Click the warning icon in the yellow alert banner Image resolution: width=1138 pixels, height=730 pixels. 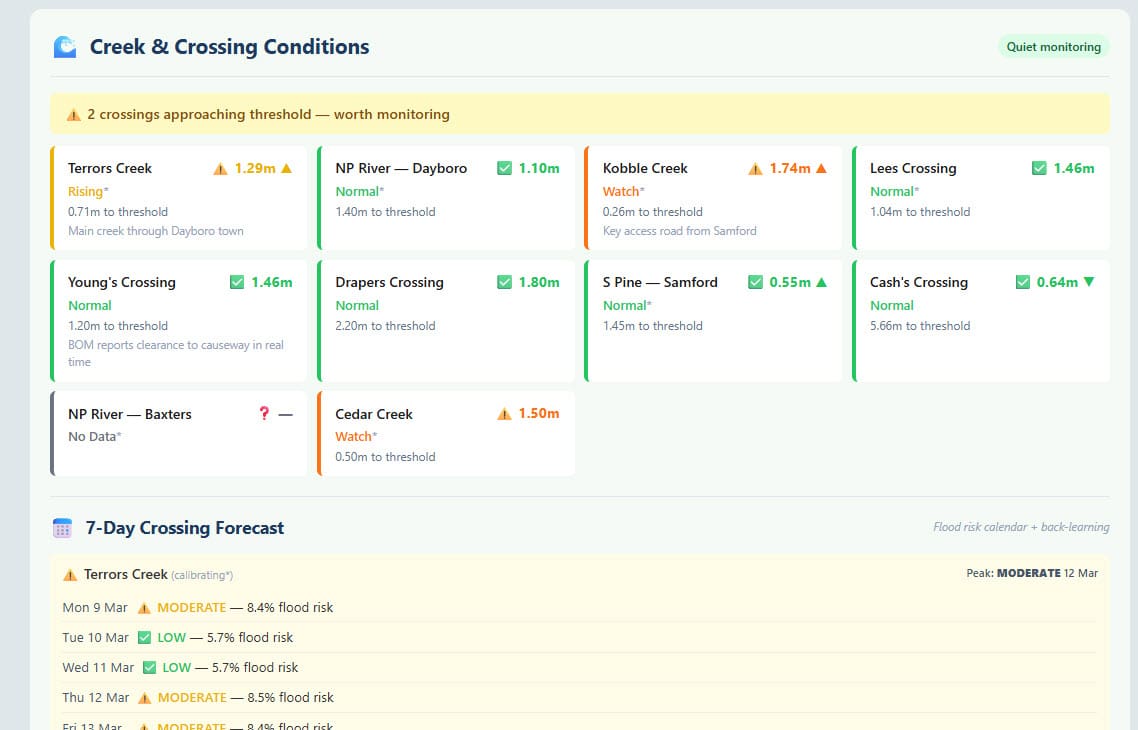pyautogui.click(x=73, y=115)
